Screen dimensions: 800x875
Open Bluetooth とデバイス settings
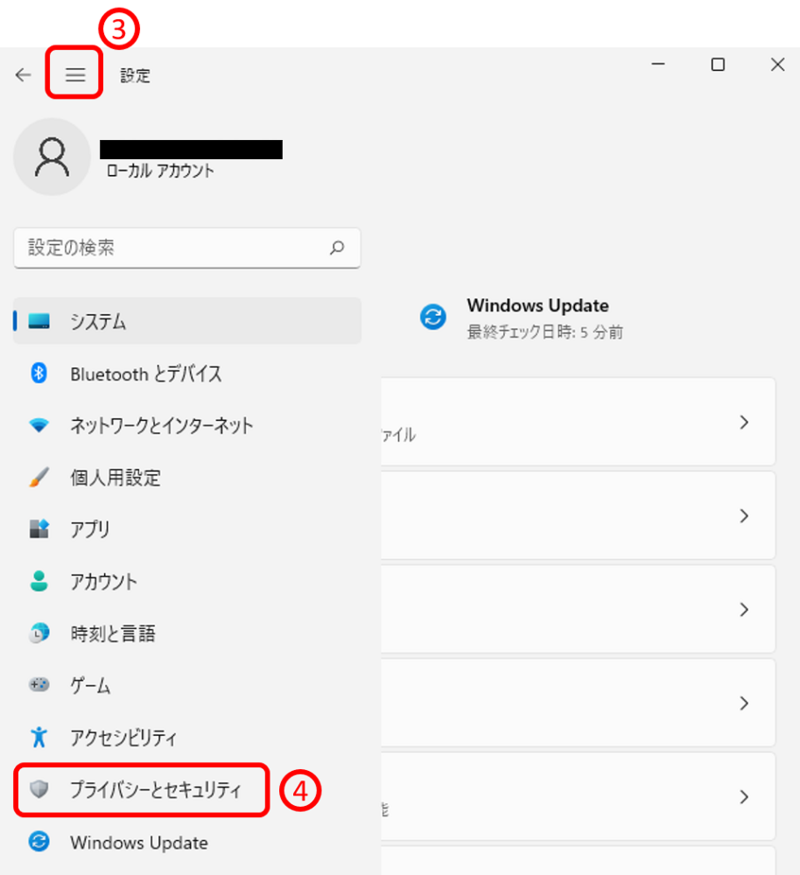click(x=187, y=373)
